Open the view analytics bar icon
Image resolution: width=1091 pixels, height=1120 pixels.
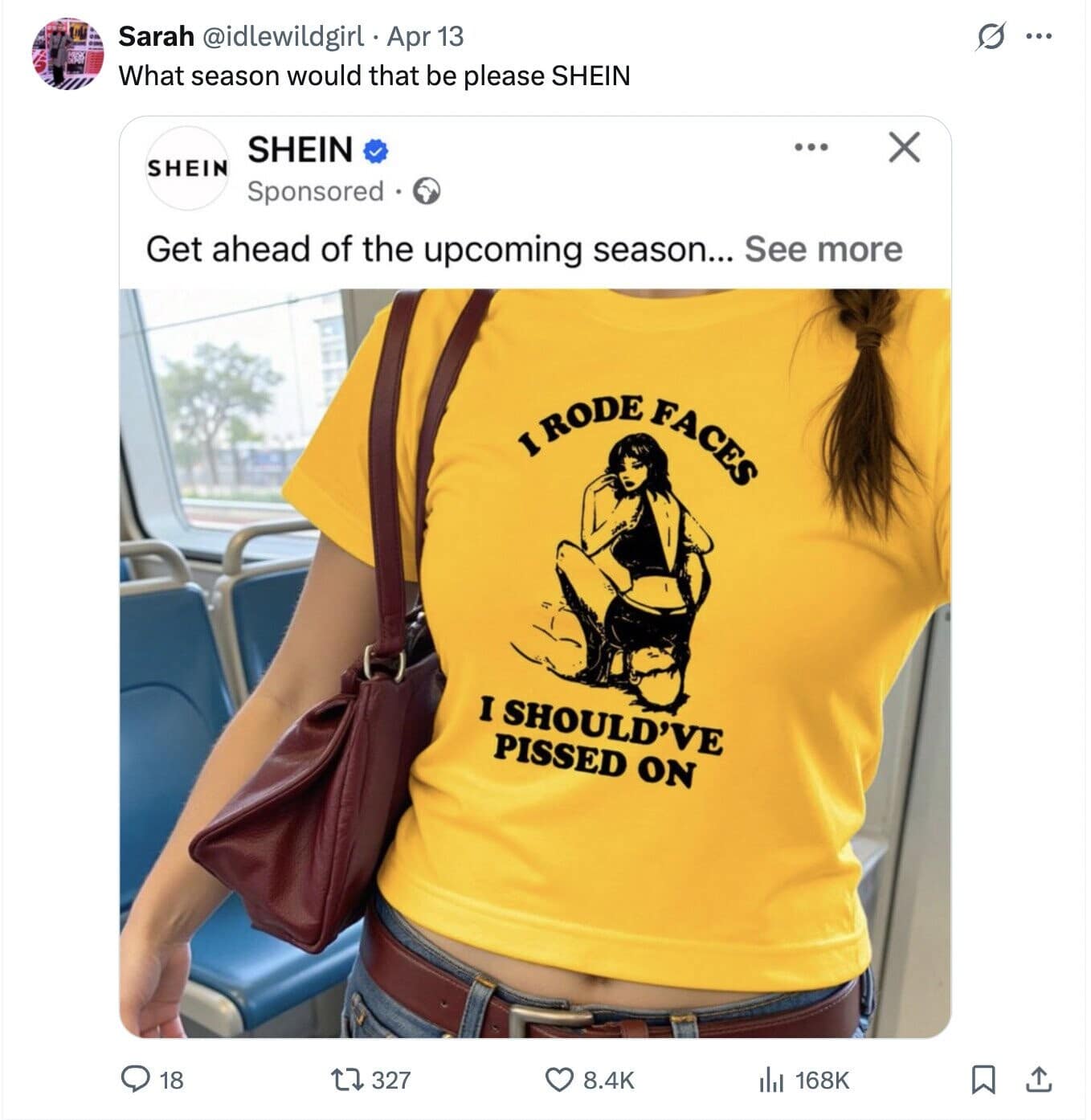pyautogui.click(x=771, y=1079)
